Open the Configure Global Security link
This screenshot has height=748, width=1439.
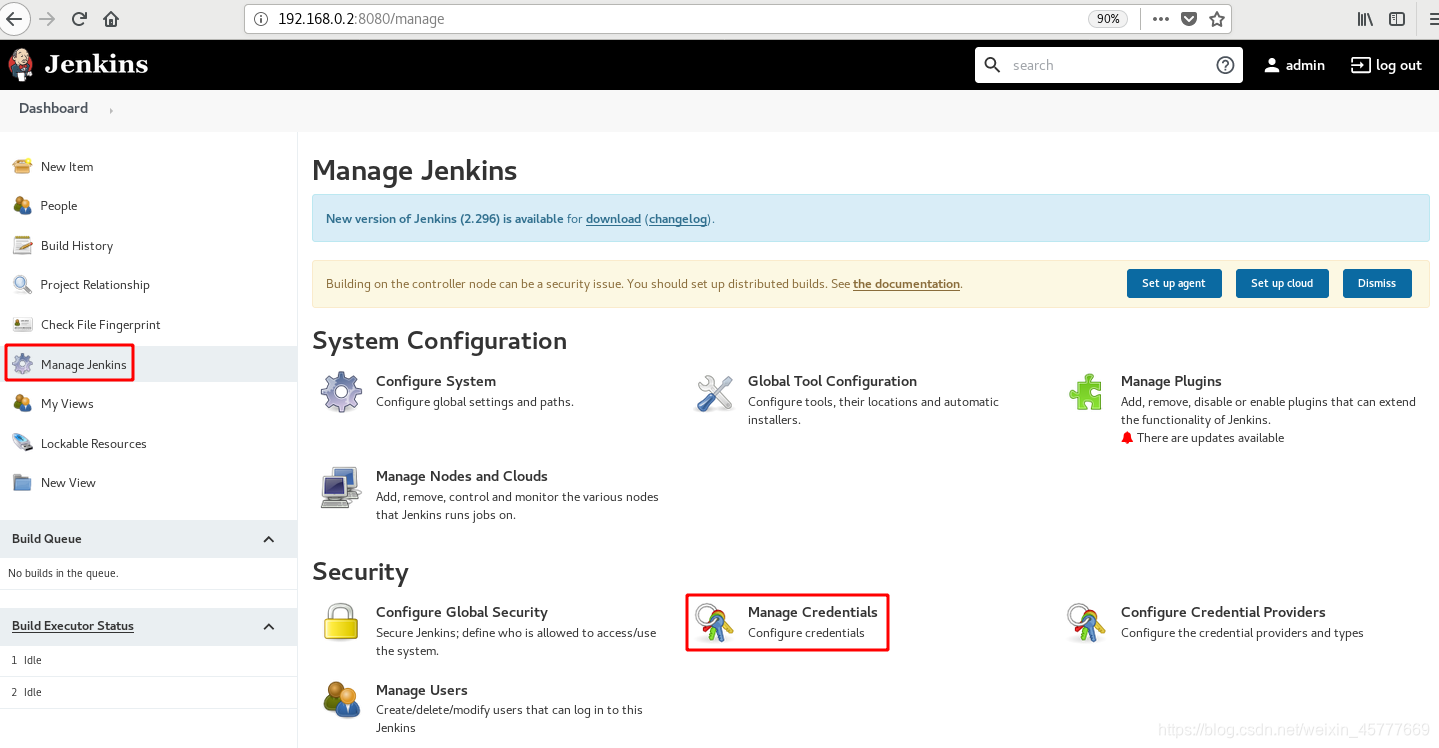[462, 612]
